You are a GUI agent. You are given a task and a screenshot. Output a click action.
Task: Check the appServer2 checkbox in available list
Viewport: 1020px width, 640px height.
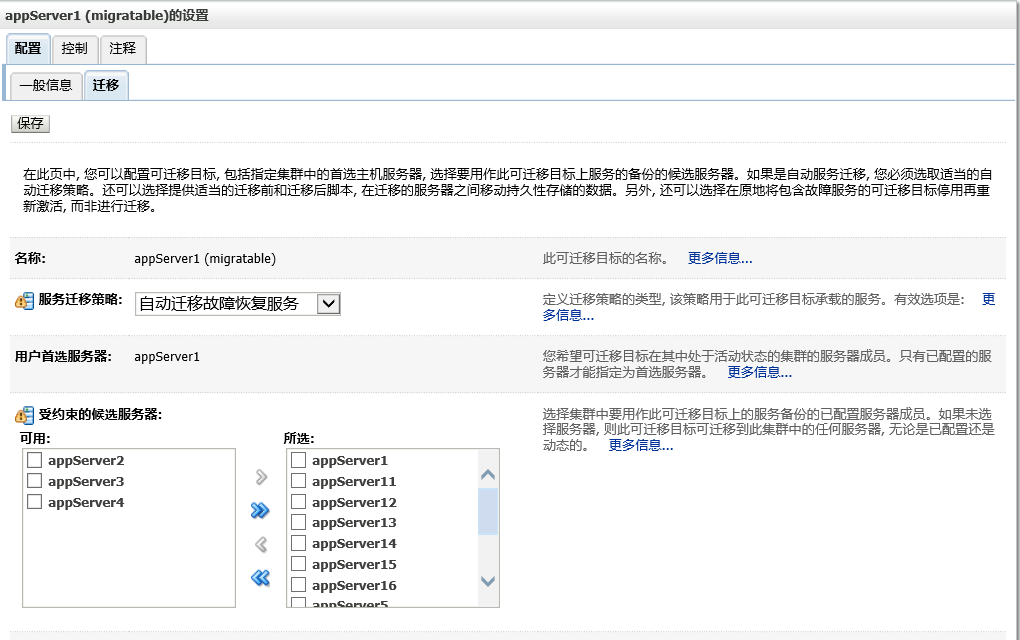tap(34, 460)
